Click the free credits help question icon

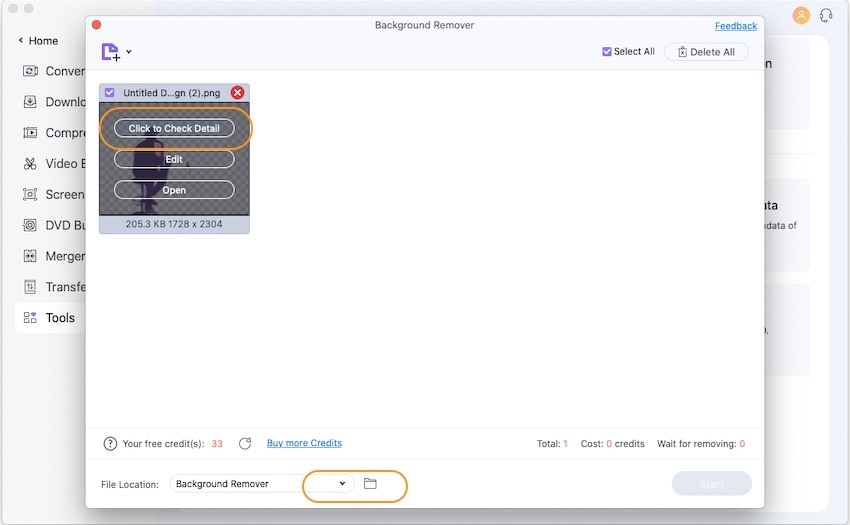click(110, 444)
